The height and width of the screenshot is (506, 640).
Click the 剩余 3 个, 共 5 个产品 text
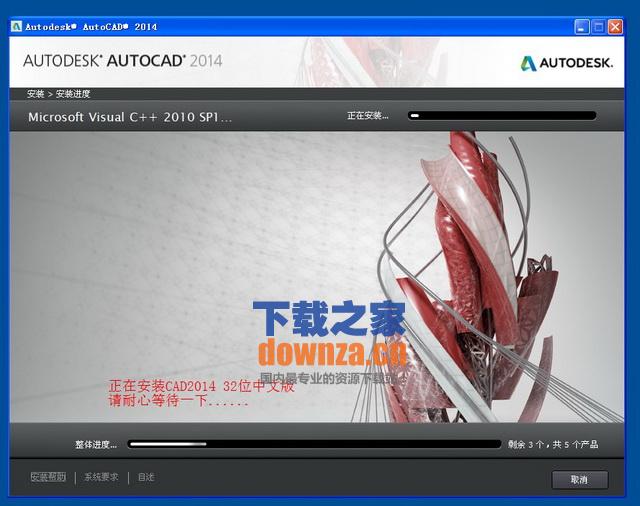(x=553, y=444)
